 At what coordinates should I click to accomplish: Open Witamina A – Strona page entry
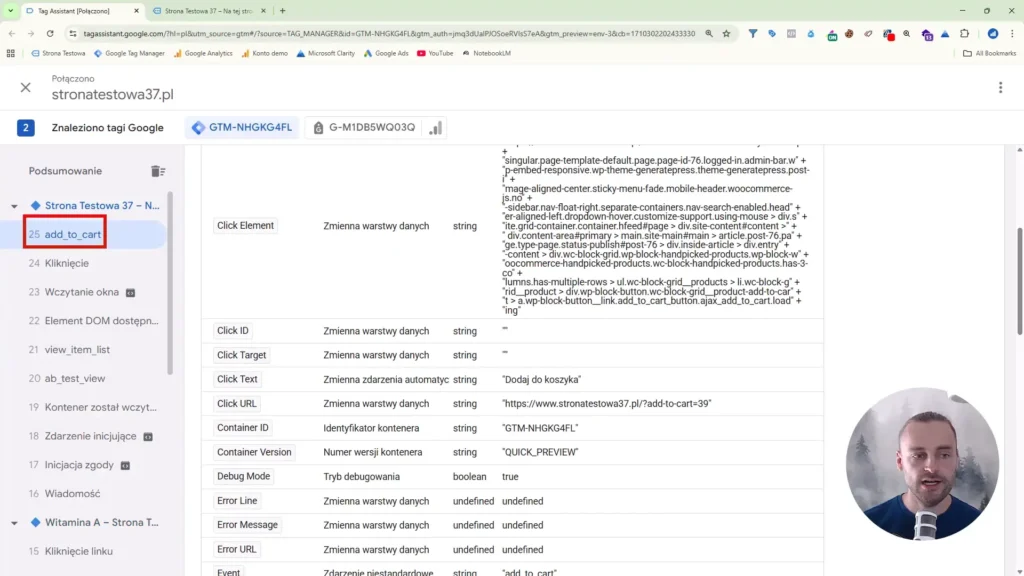pos(102,522)
